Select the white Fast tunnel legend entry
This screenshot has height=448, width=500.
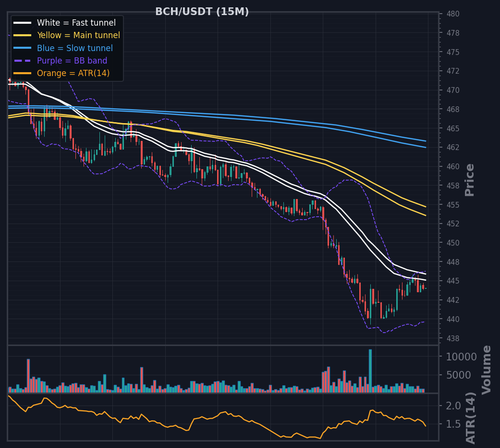(64, 23)
